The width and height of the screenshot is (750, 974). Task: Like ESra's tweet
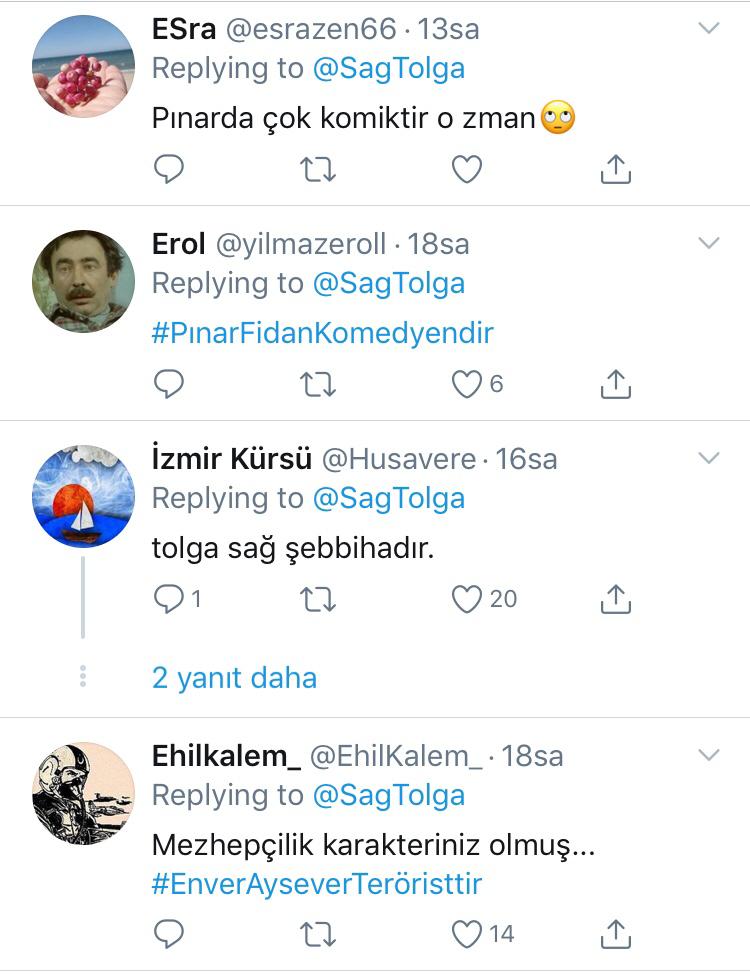(467, 170)
